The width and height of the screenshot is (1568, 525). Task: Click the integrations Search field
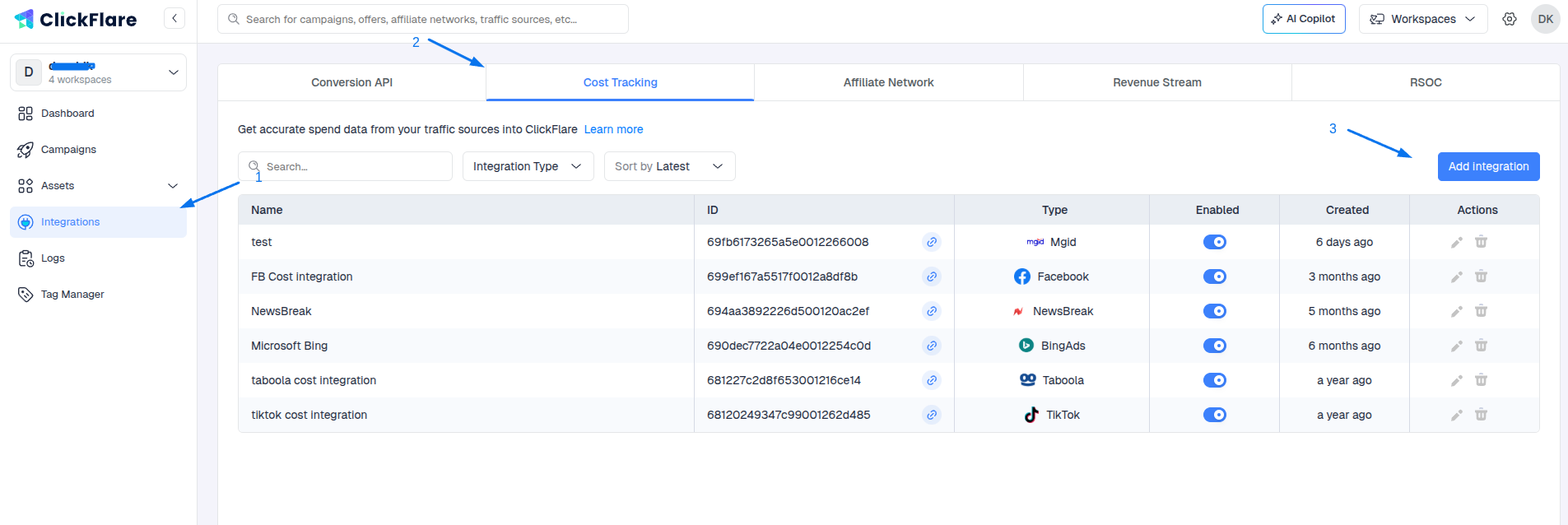pyautogui.click(x=345, y=166)
